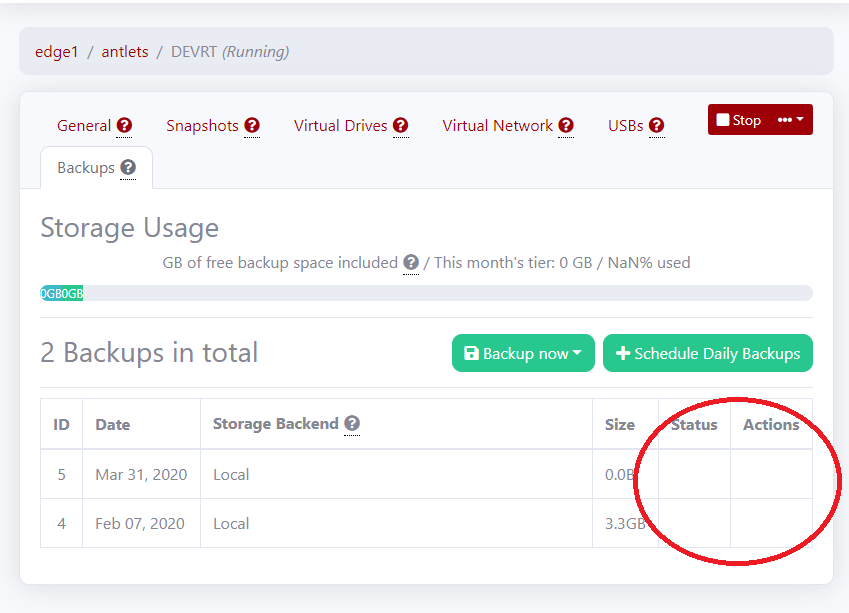Click Schedule Daily Backups button
The image size is (849, 613).
(x=707, y=353)
